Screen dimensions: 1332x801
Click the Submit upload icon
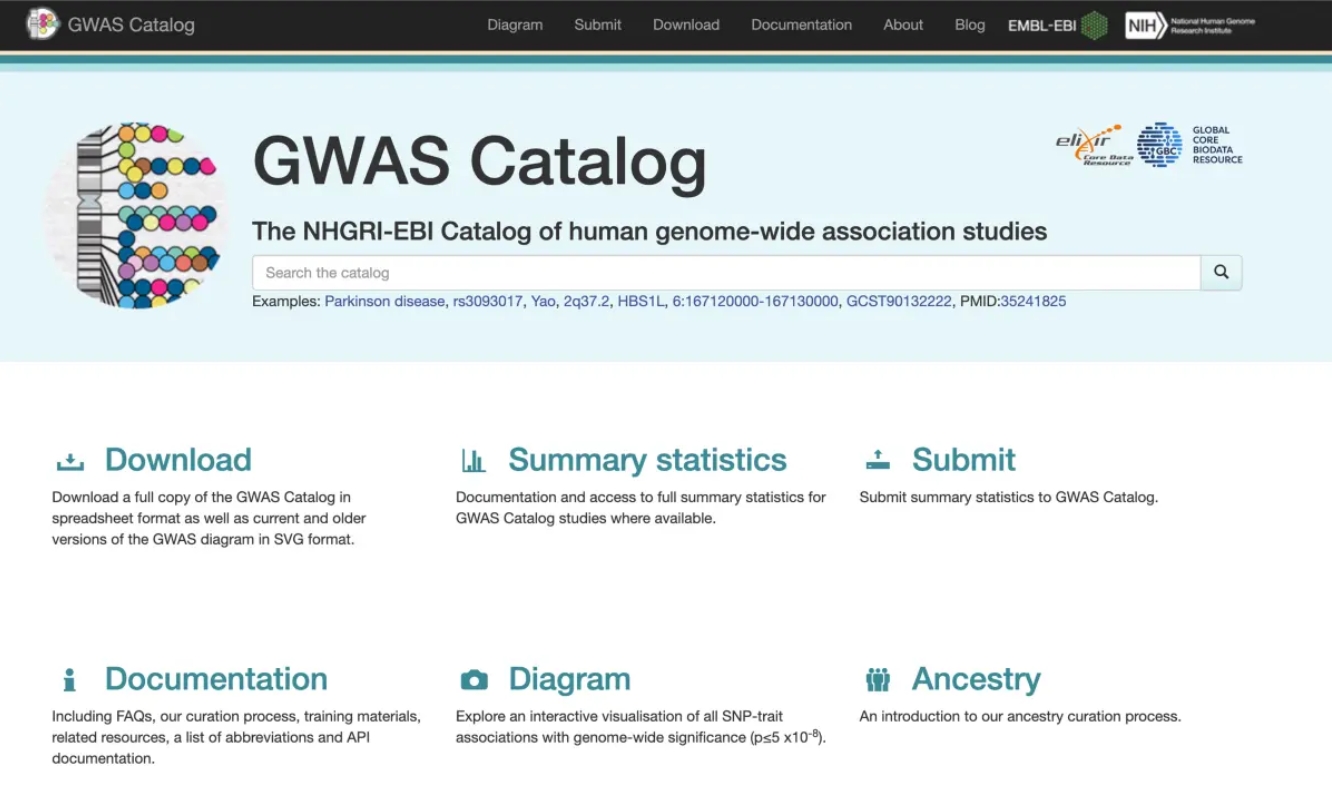coord(877,459)
